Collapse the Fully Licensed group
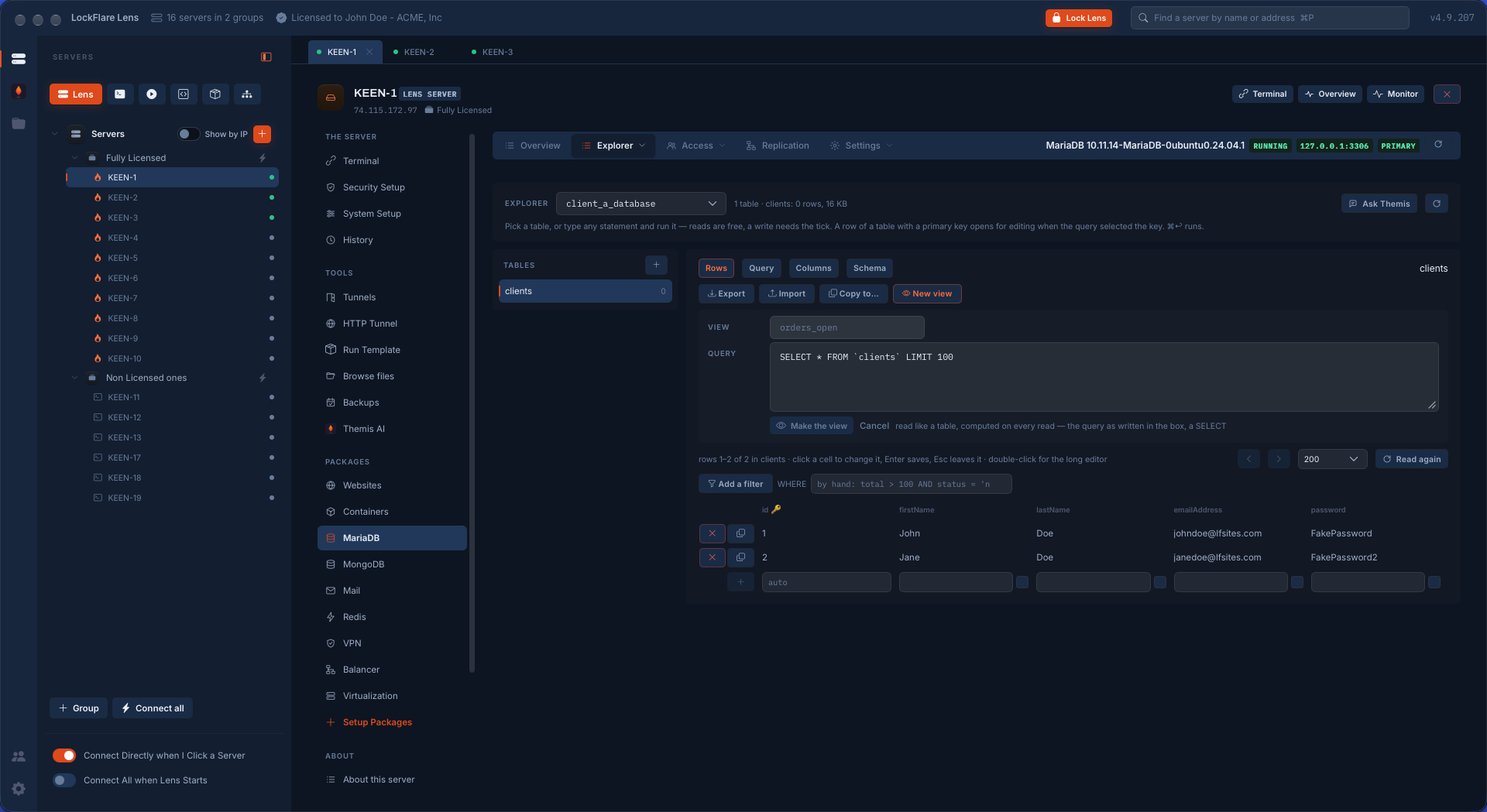Viewport: 1487px width, 812px height. pyautogui.click(x=75, y=158)
